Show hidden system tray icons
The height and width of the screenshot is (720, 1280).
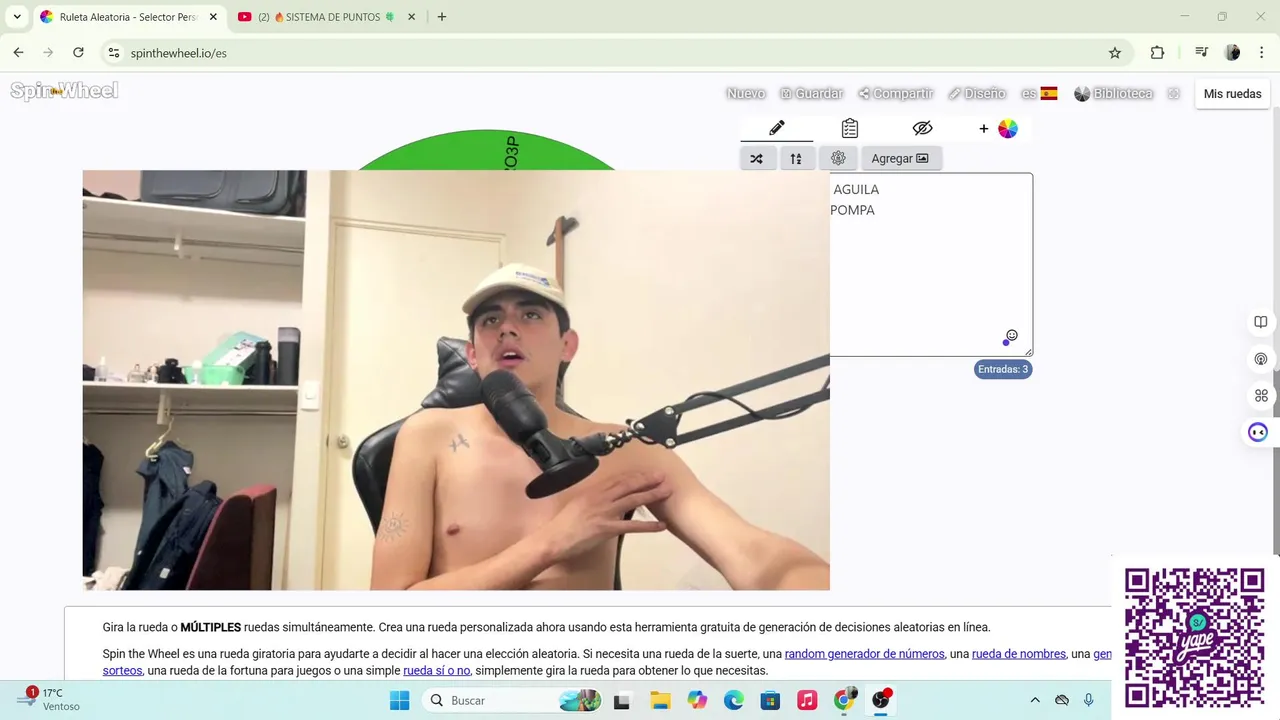pyautogui.click(x=1035, y=700)
